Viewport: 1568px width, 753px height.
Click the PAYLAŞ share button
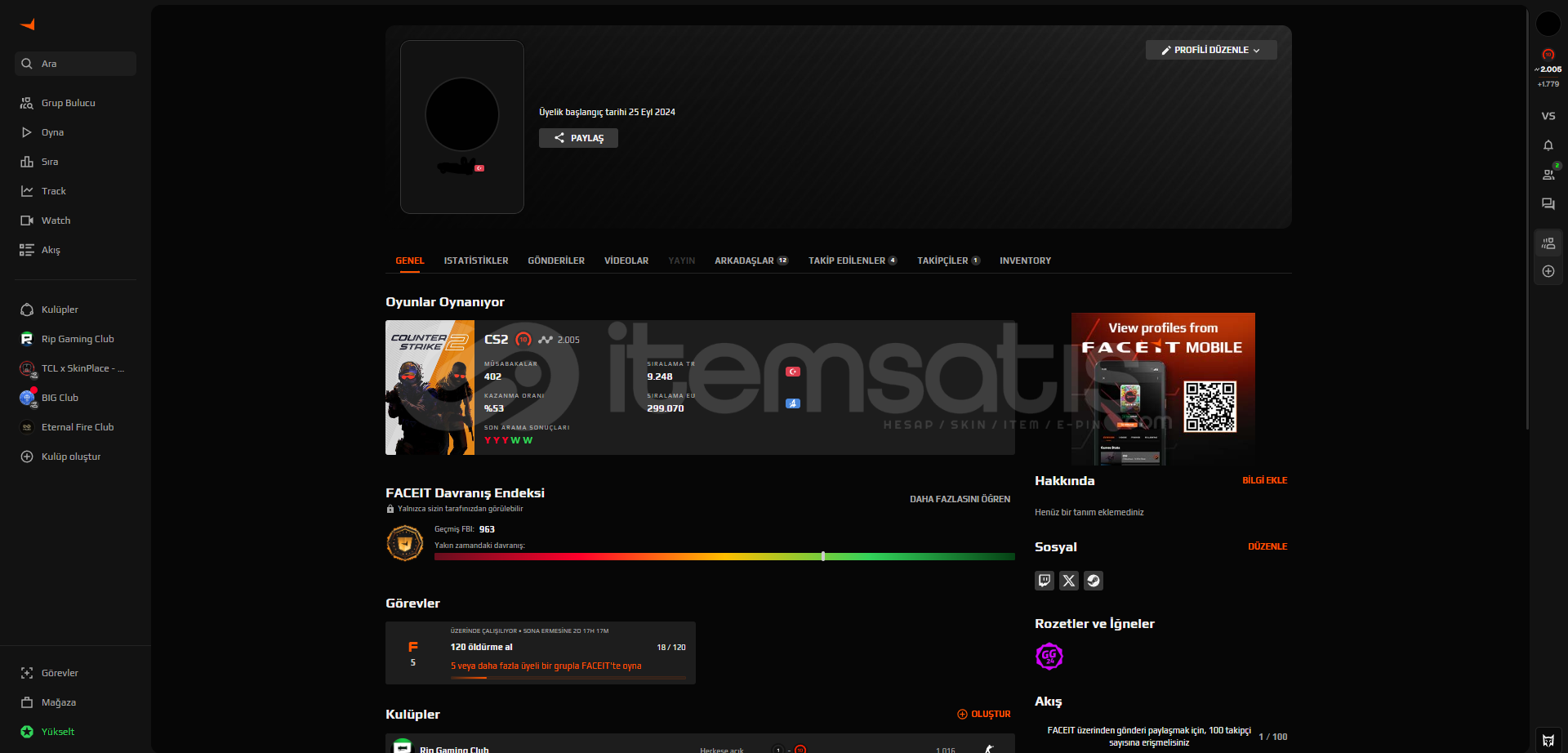(578, 138)
